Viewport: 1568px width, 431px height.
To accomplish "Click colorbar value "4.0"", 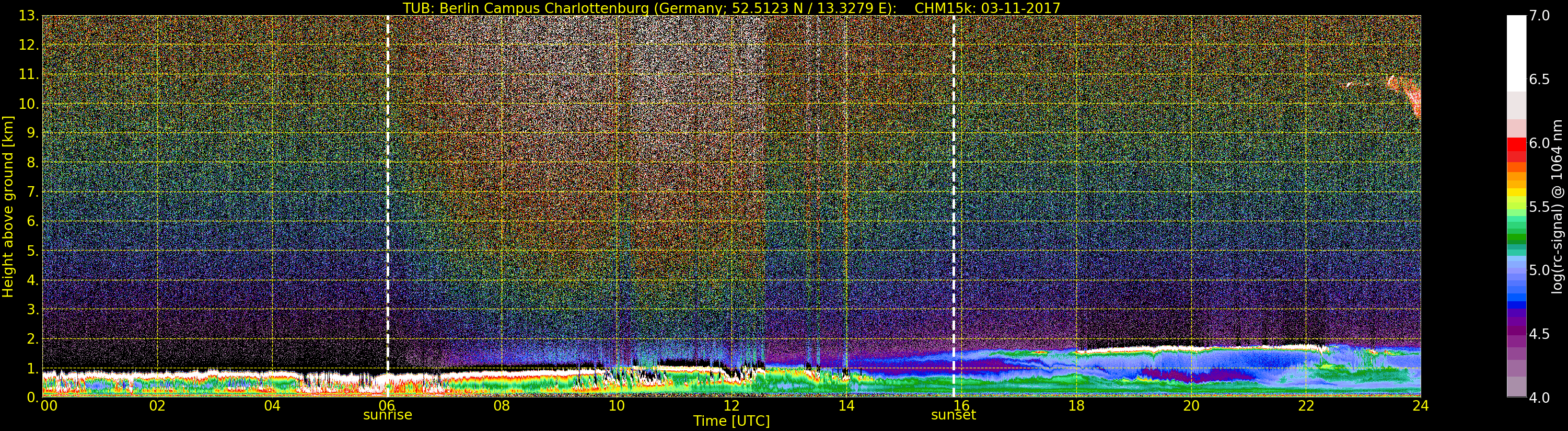I will [x=1539, y=398].
